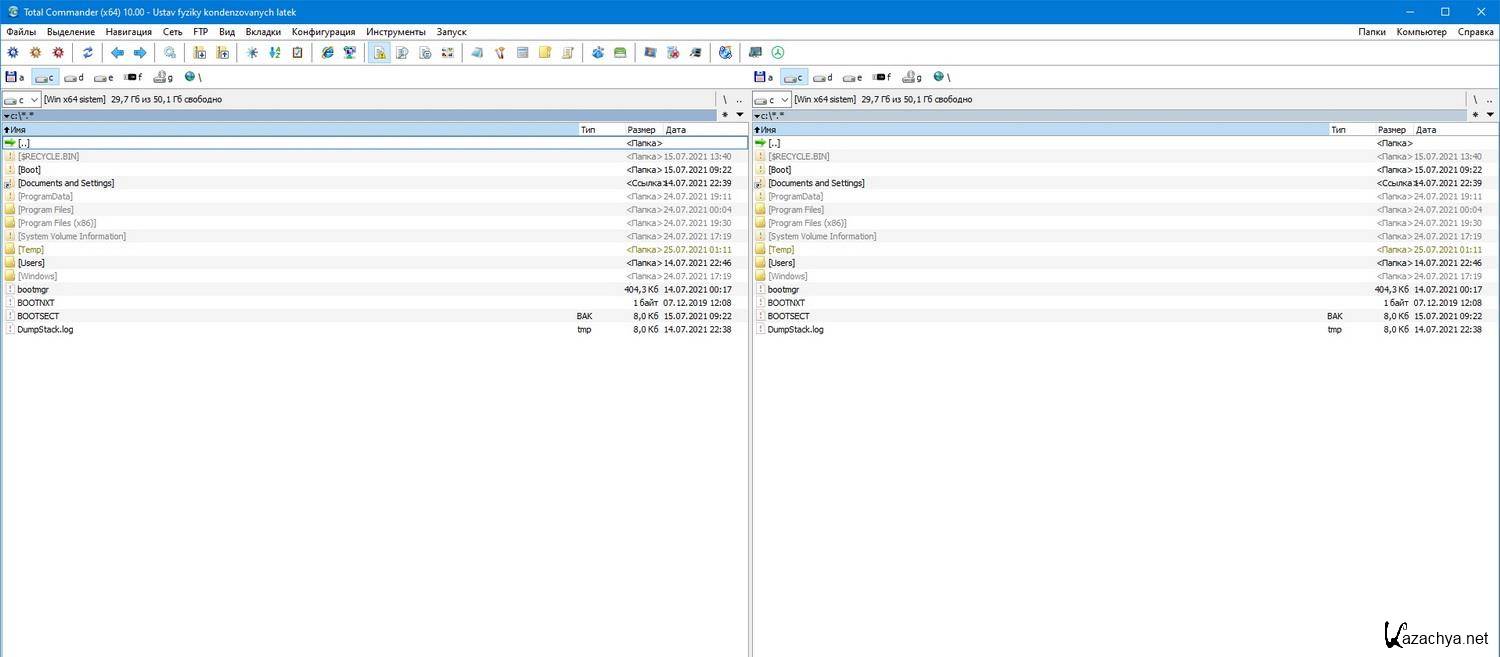Viewport: 1500px width, 657px height.
Task: Expand the left panel directory history arrow
Action: [x=740, y=115]
